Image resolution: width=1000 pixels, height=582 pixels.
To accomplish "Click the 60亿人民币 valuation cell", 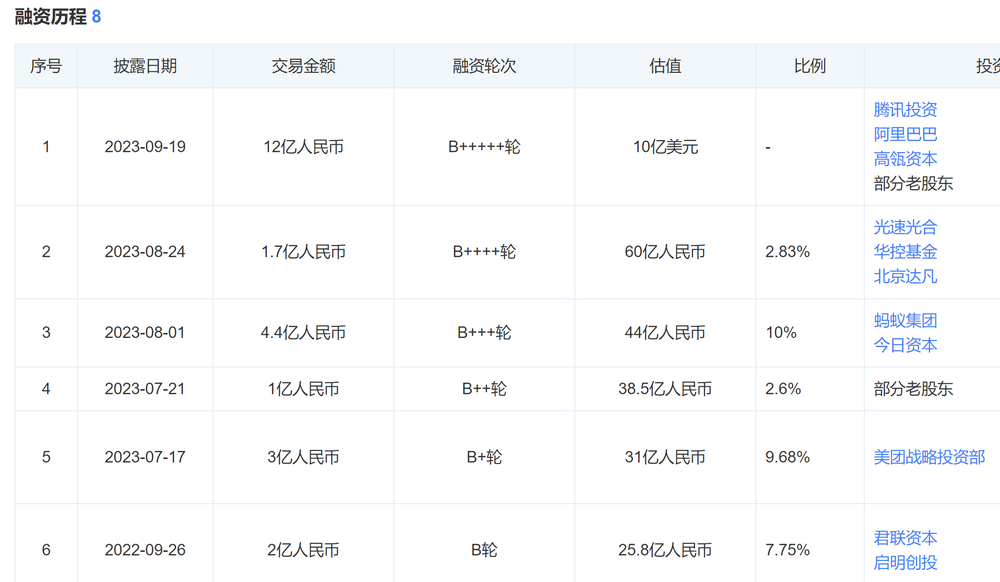I will pos(665,252).
